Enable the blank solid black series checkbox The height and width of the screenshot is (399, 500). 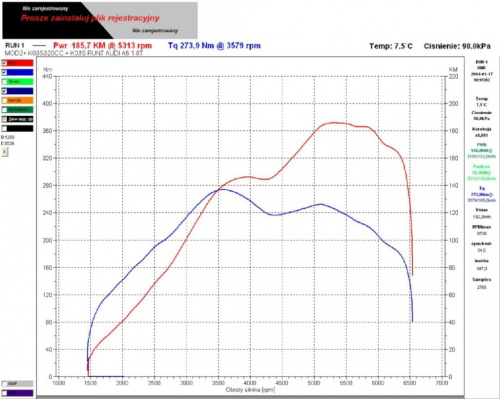point(4,128)
